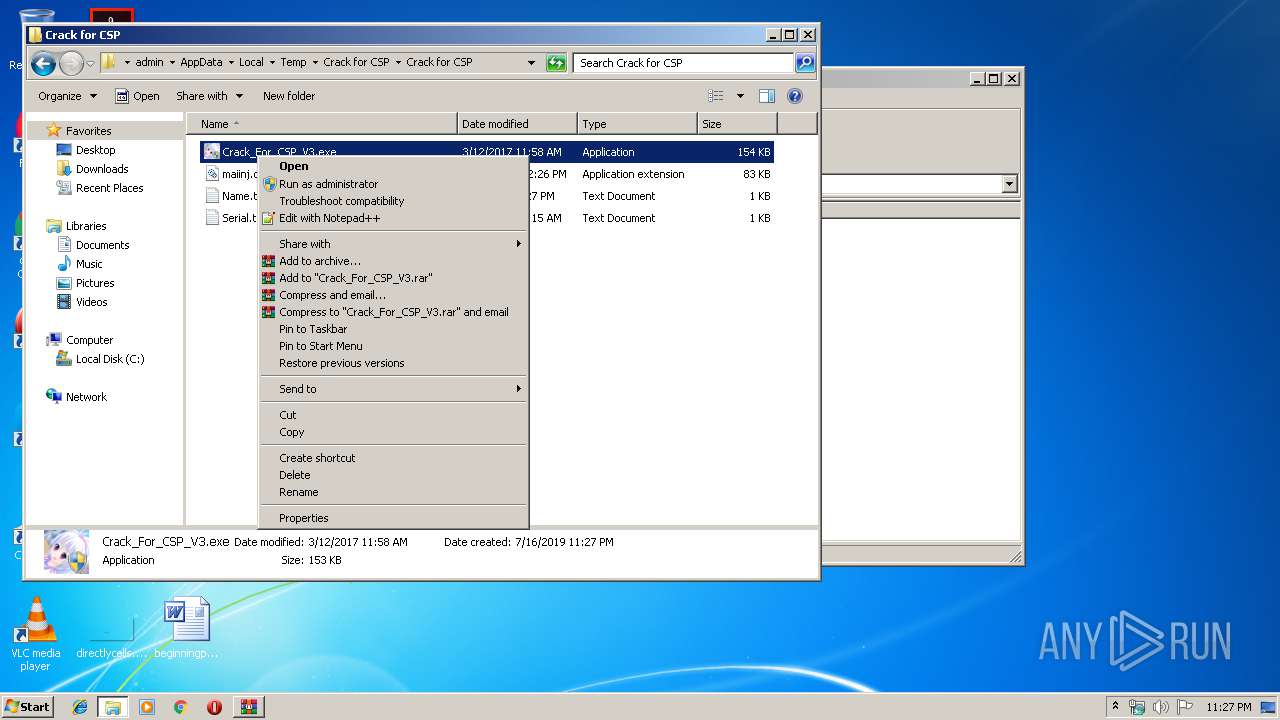Click the search magnifier icon
1280x720 pixels.
805,63
